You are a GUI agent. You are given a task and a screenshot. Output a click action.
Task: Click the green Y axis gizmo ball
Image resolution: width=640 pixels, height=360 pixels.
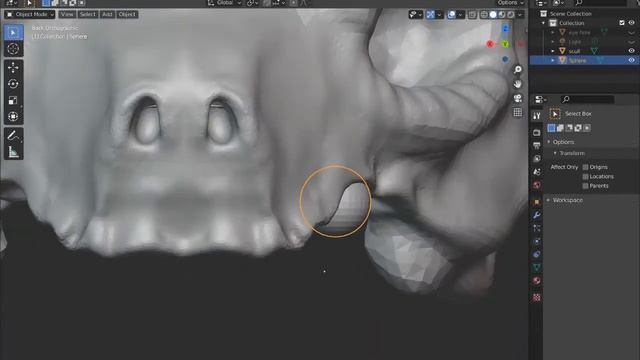click(505, 44)
